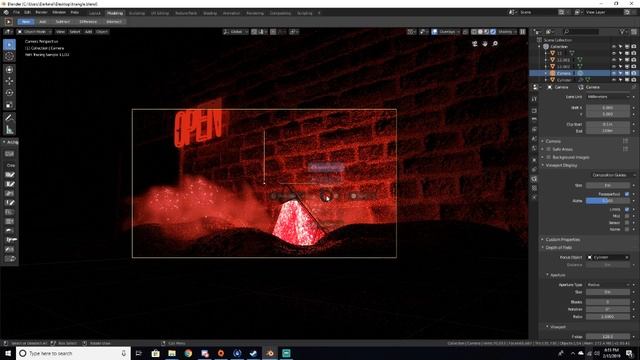Click the Intersect selection mode button

[x=114, y=22]
